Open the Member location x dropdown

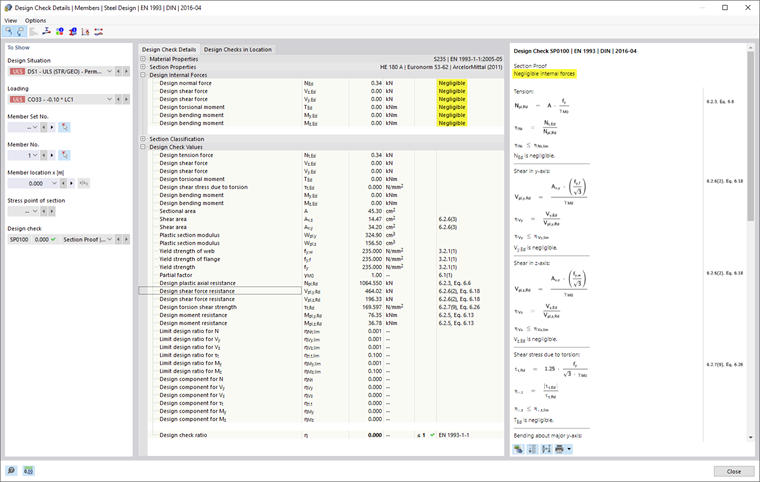[x=54, y=183]
